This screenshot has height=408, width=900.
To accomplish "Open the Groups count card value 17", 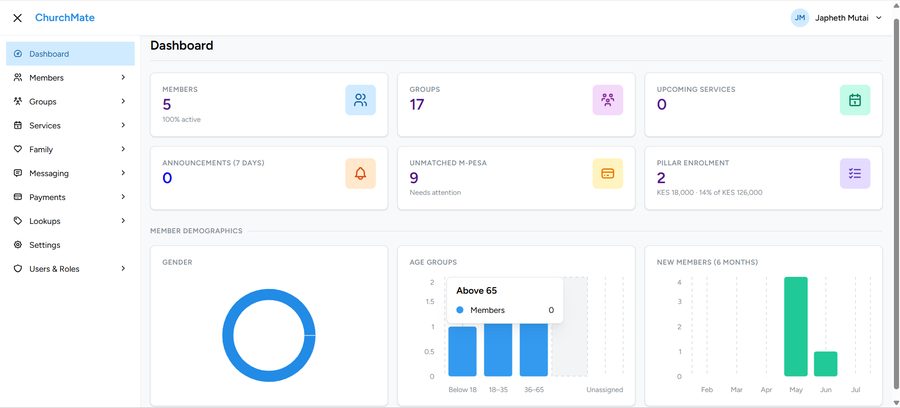I will click(417, 104).
